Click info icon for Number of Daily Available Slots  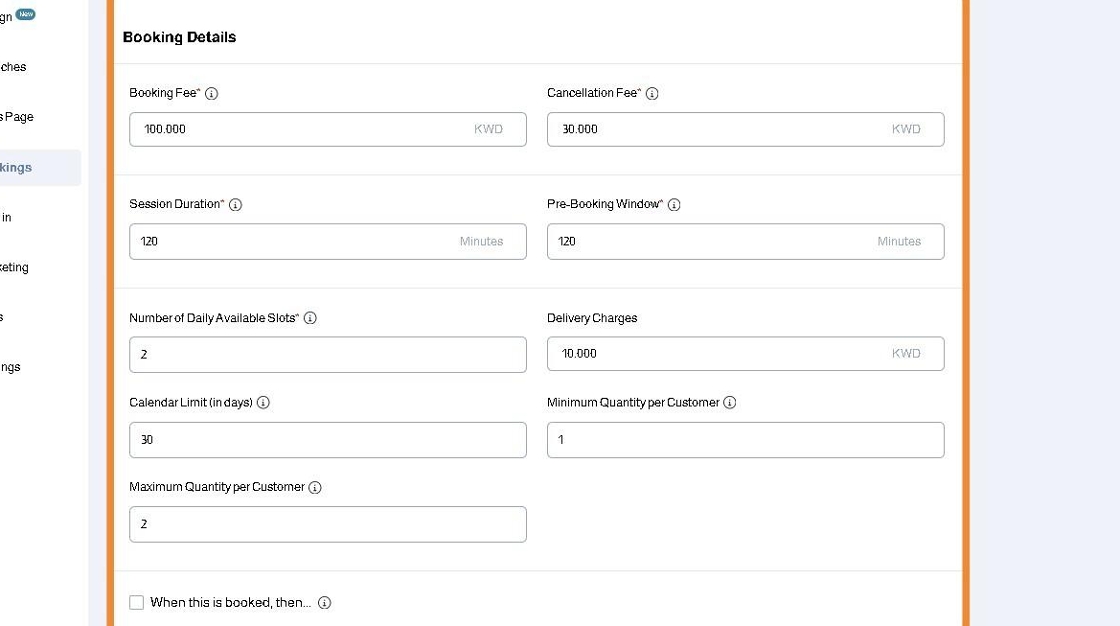310,318
